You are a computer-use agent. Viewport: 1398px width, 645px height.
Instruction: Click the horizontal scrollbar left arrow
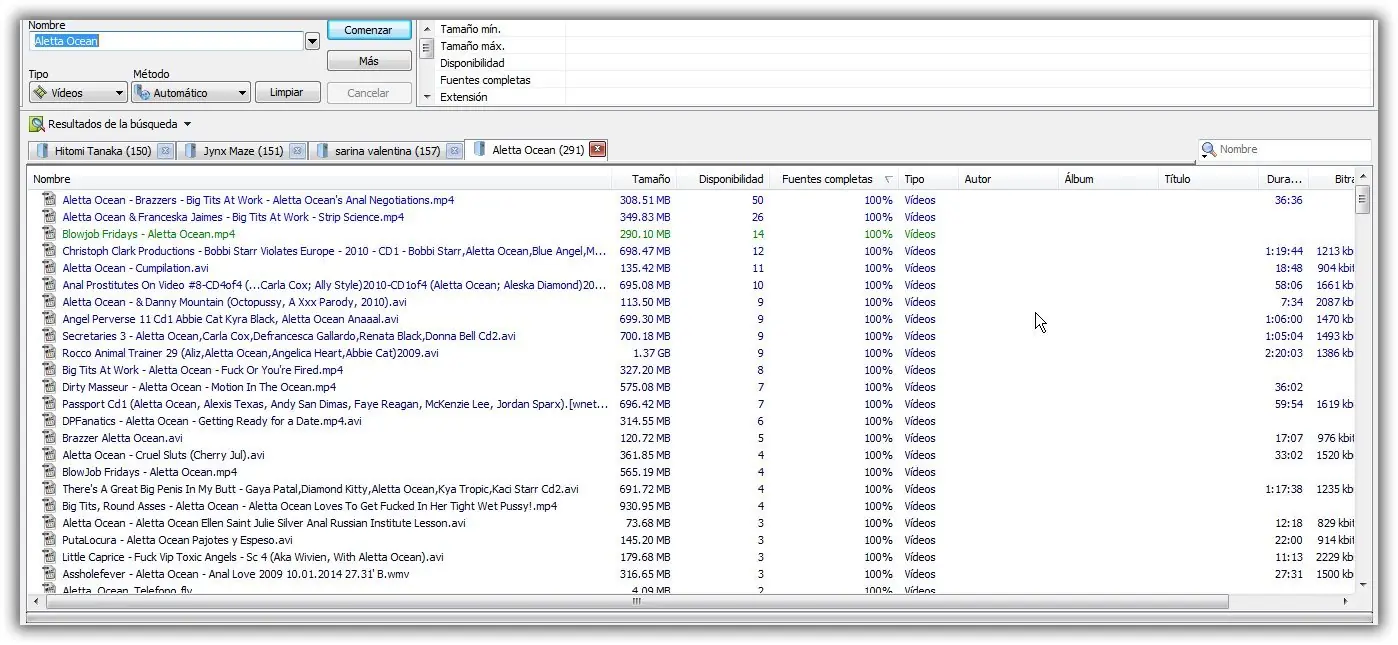point(38,602)
